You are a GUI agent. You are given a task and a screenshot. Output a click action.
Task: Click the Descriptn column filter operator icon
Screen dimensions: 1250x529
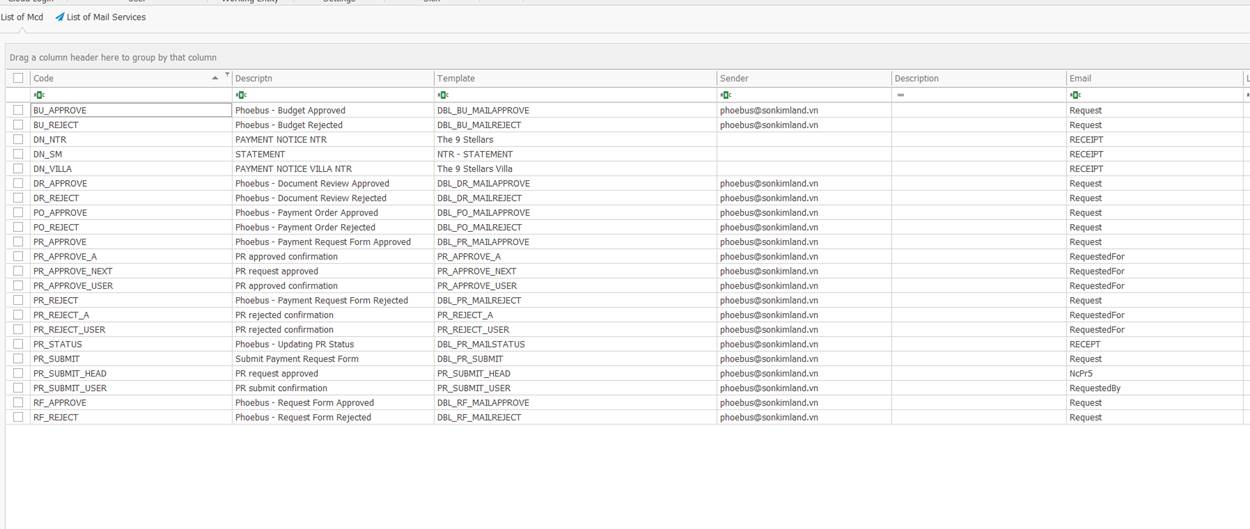(241, 95)
